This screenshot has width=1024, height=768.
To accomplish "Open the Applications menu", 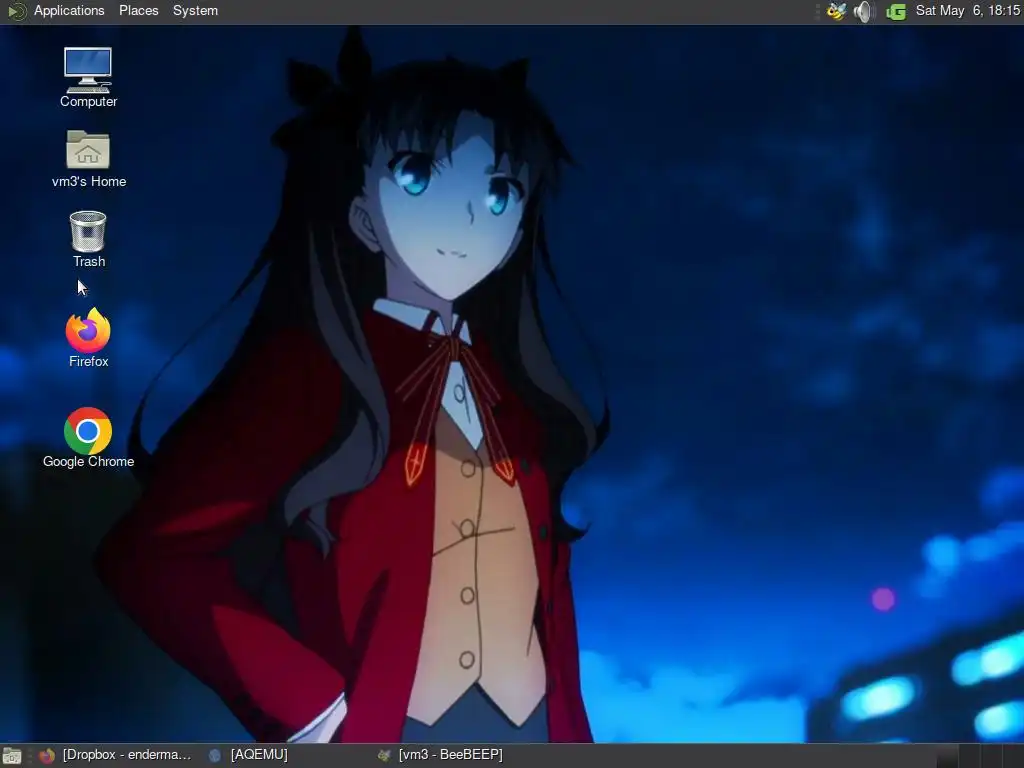I will [69, 10].
